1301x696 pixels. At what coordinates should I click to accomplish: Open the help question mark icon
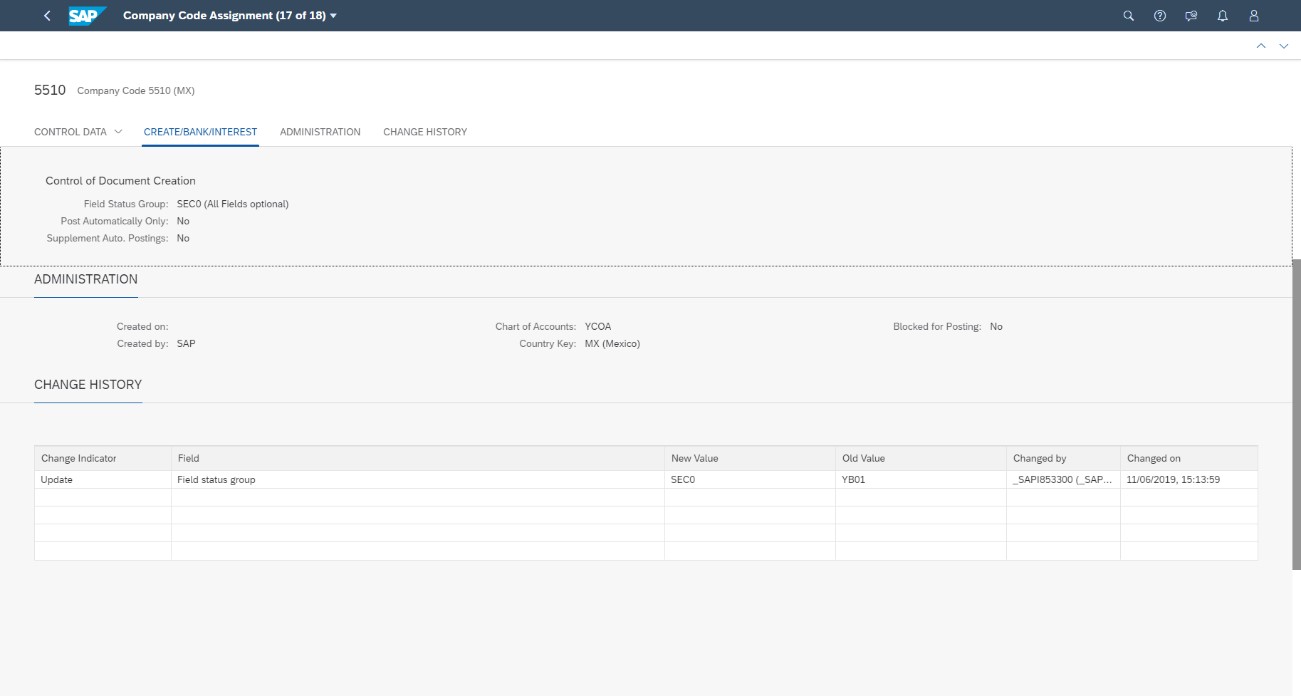[1159, 16]
